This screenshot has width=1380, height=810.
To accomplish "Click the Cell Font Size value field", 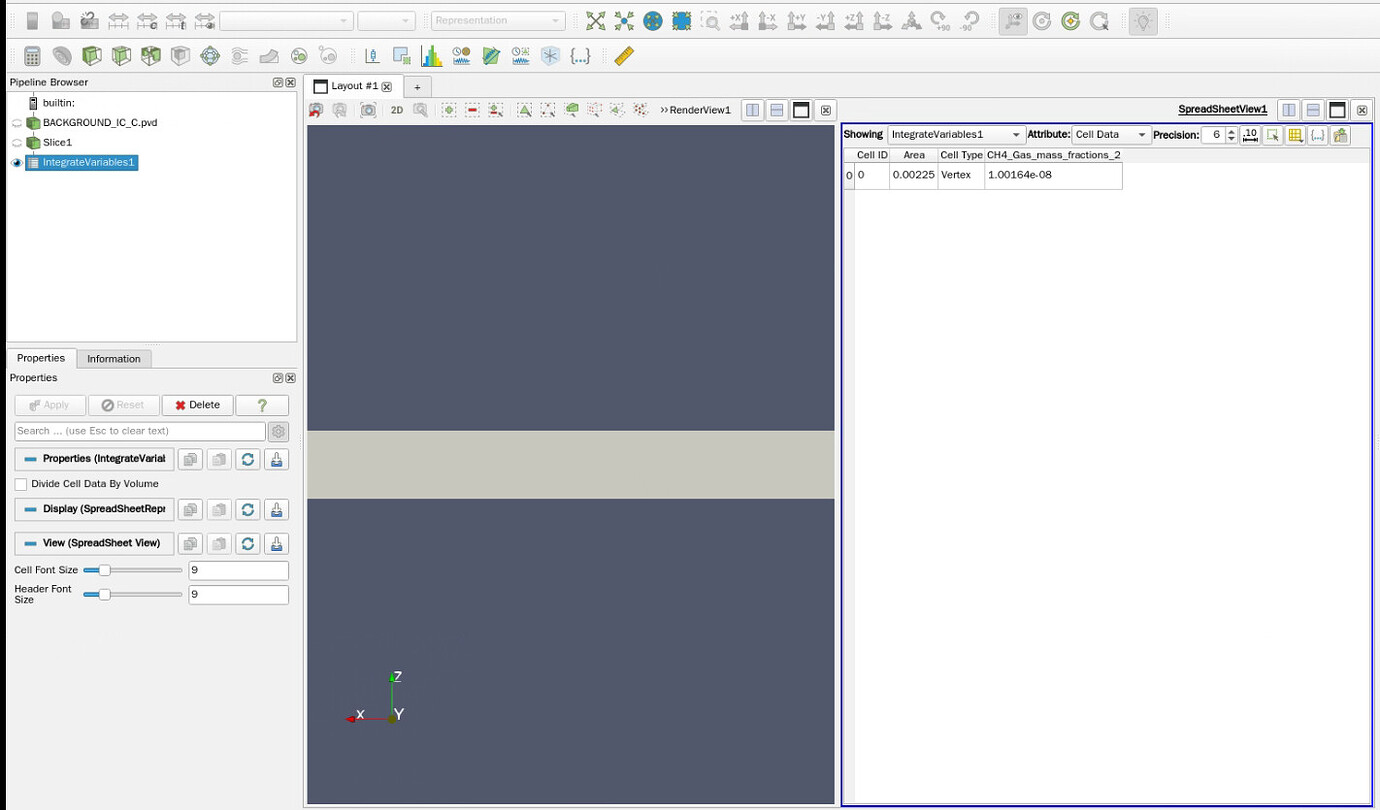I will 238,570.
